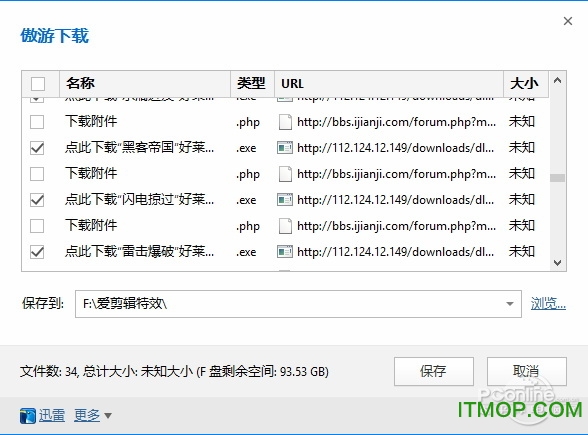Close the 傲游下载 dialog with X
Image resolution: width=588 pixels, height=435 pixels.
[x=568, y=21]
